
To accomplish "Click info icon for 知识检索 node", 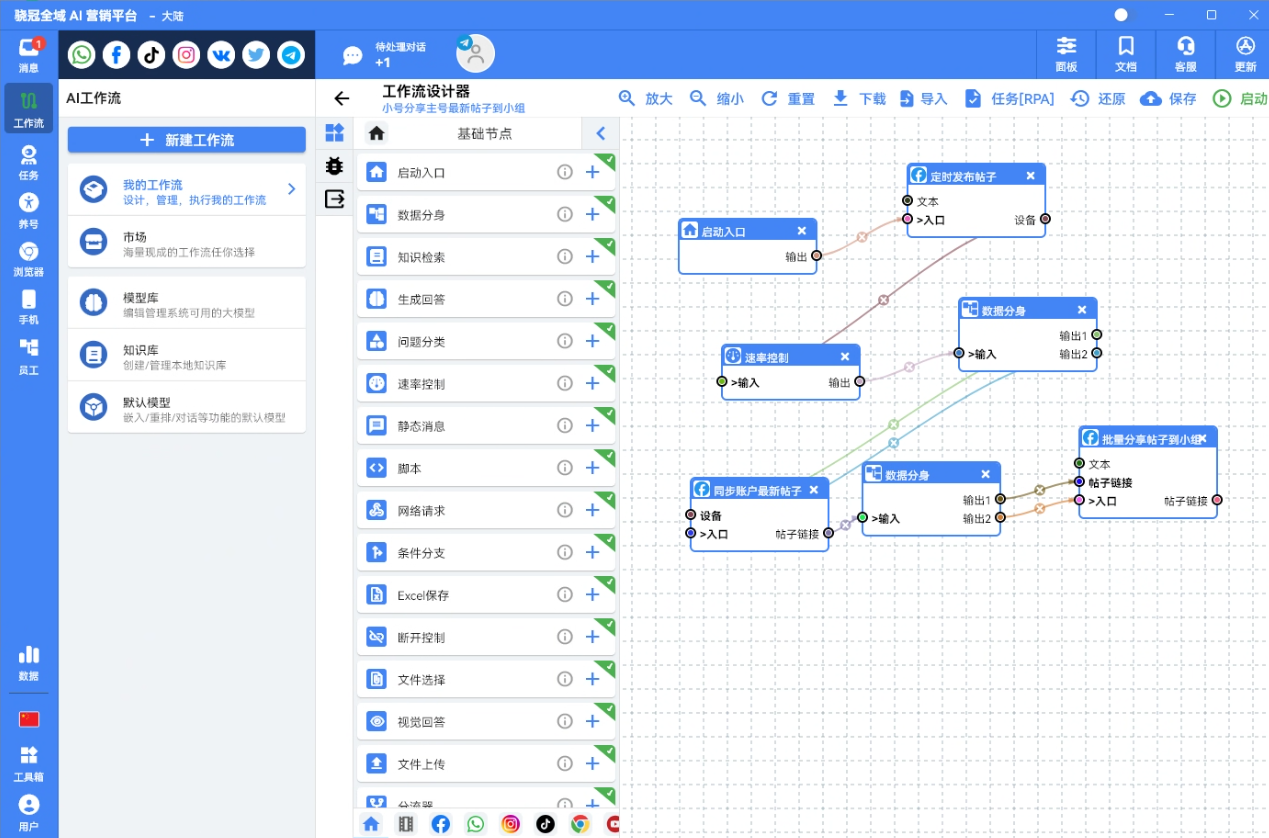I will (x=564, y=257).
